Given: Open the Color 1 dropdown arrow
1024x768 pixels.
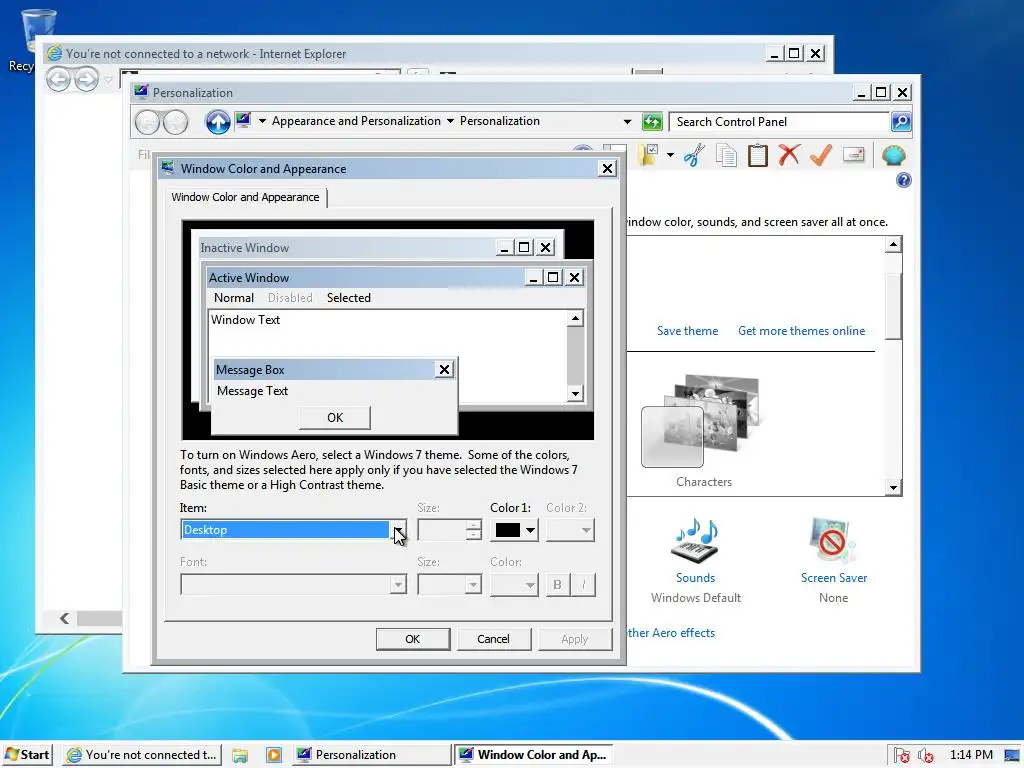Looking at the screenshot, I should tap(531, 530).
